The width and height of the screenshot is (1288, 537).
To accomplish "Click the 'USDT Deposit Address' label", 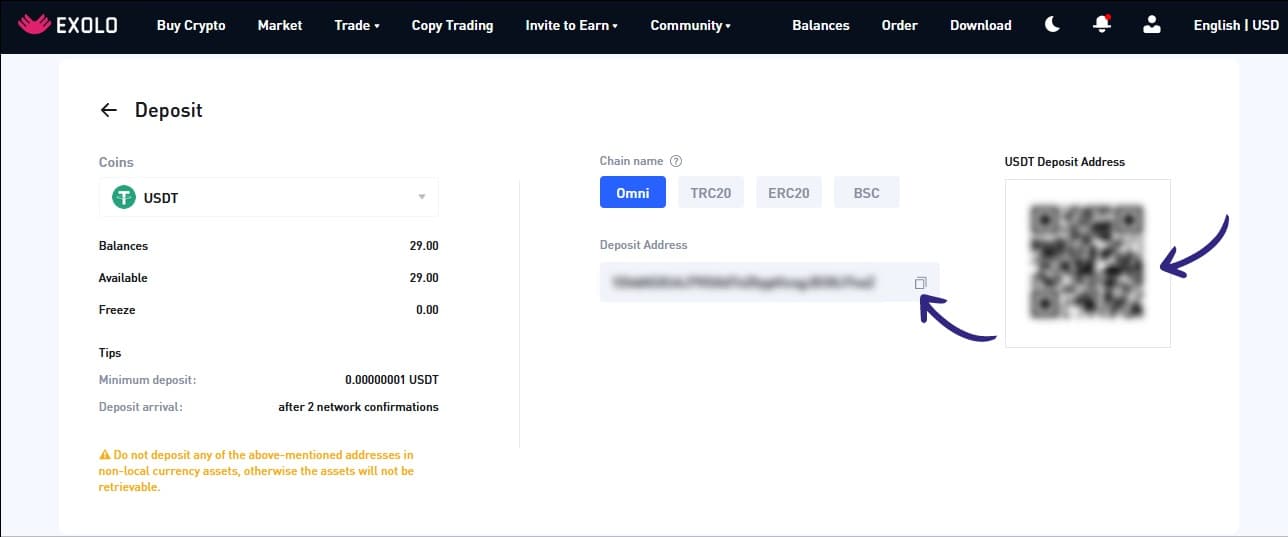I will [1065, 162].
